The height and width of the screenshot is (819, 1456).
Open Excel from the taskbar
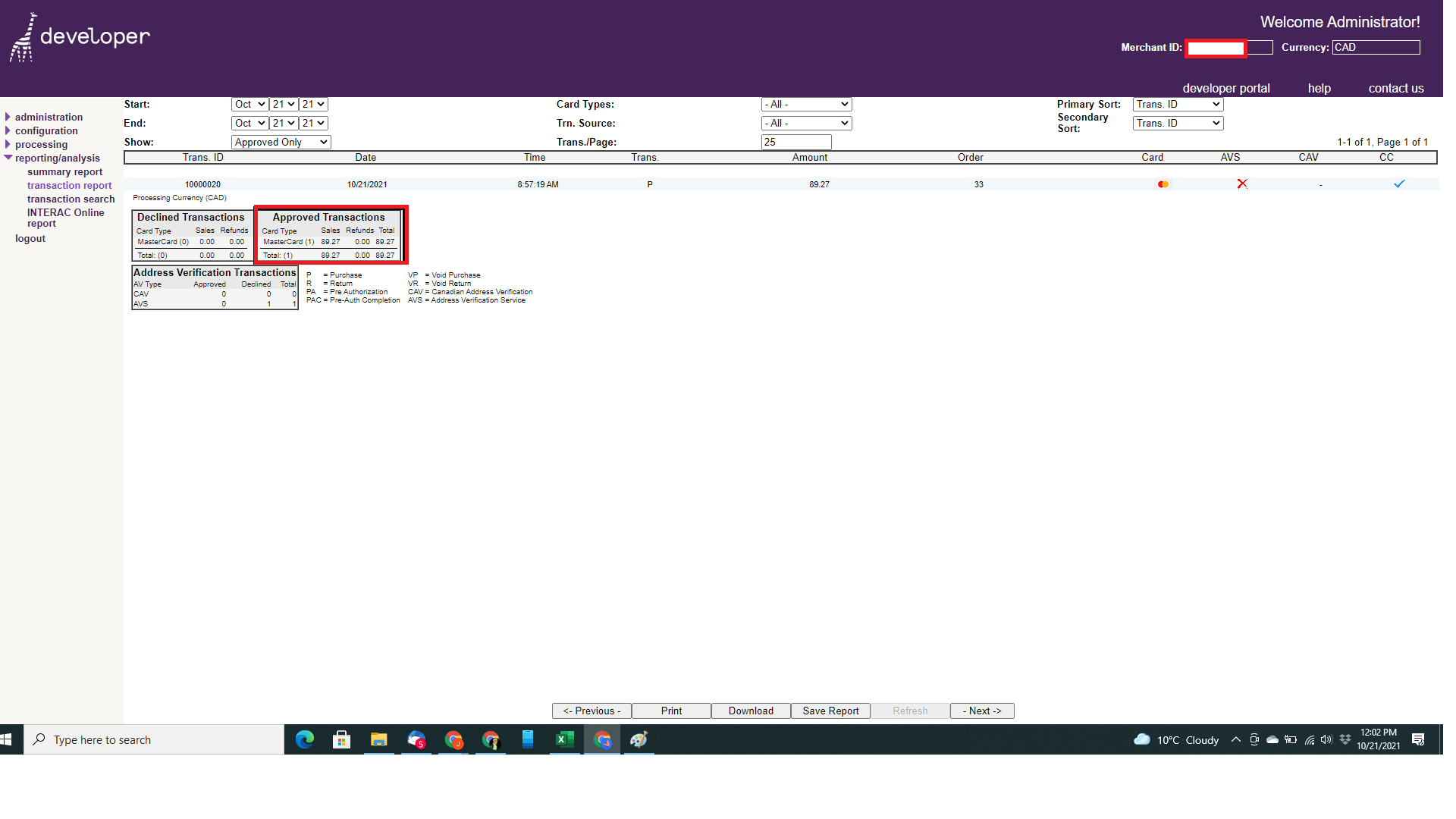[x=565, y=739]
